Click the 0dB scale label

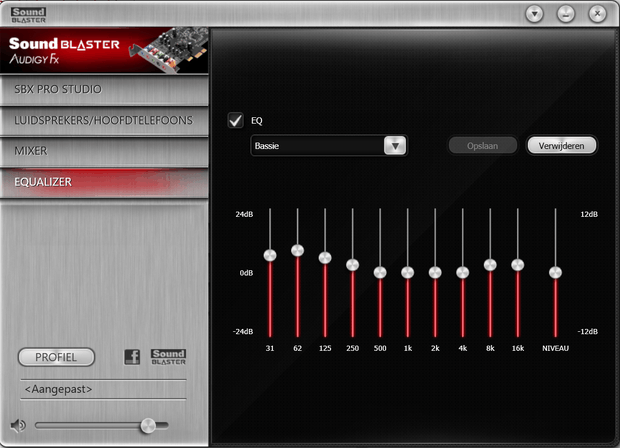coord(246,273)
